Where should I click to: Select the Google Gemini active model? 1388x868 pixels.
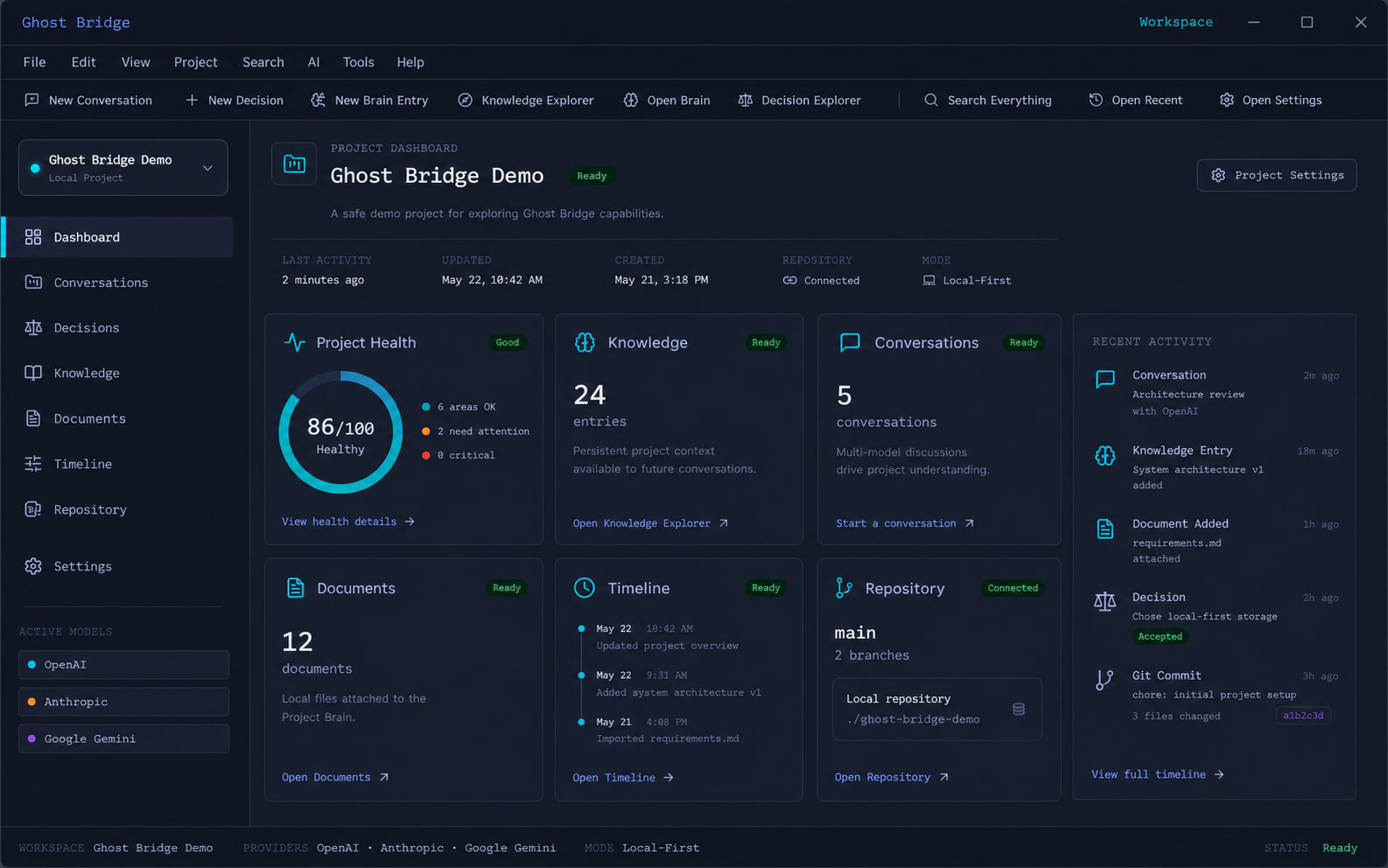pos(123,738)
